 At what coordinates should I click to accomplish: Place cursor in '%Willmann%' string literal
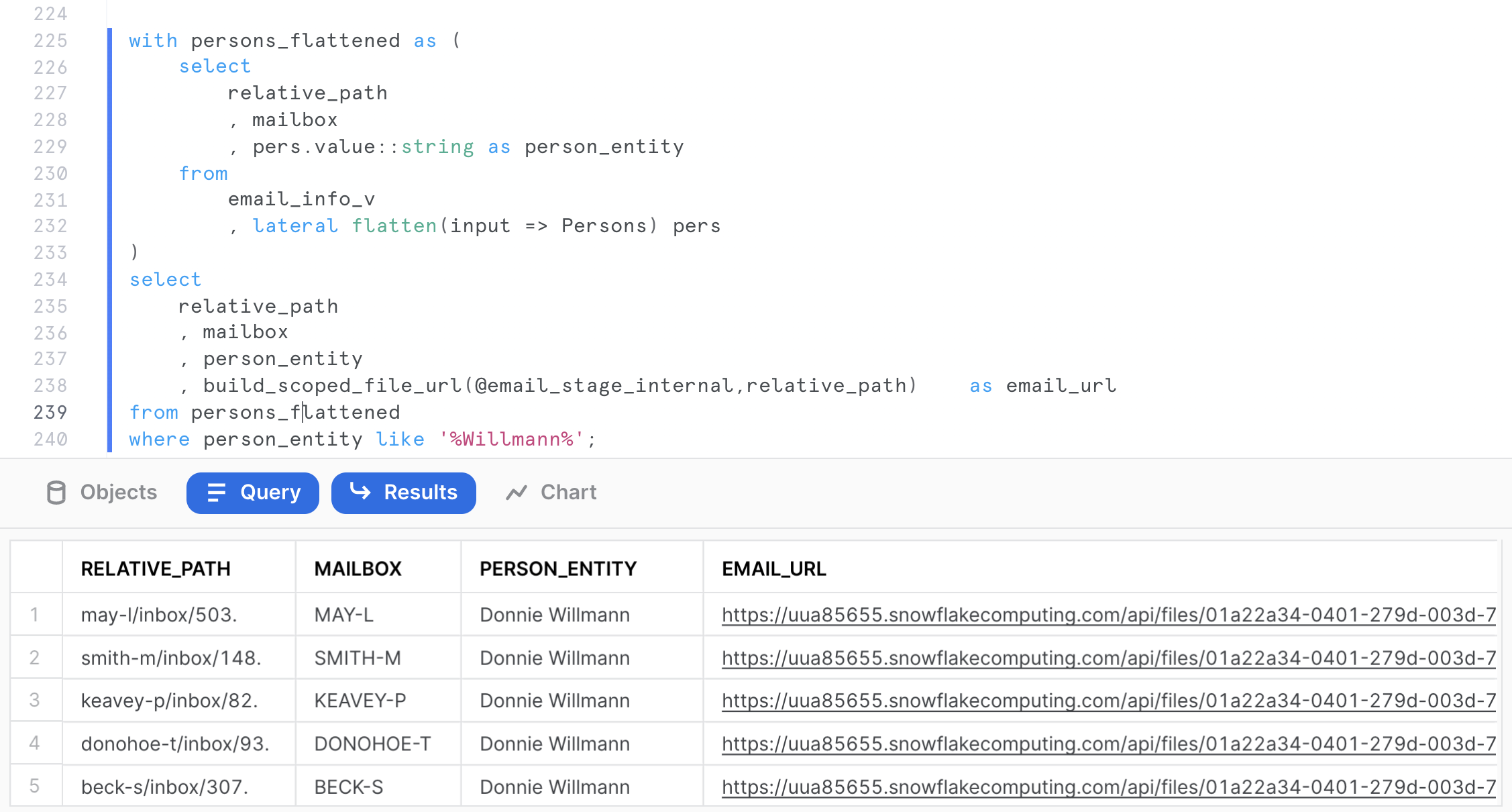tap(511, 439)
